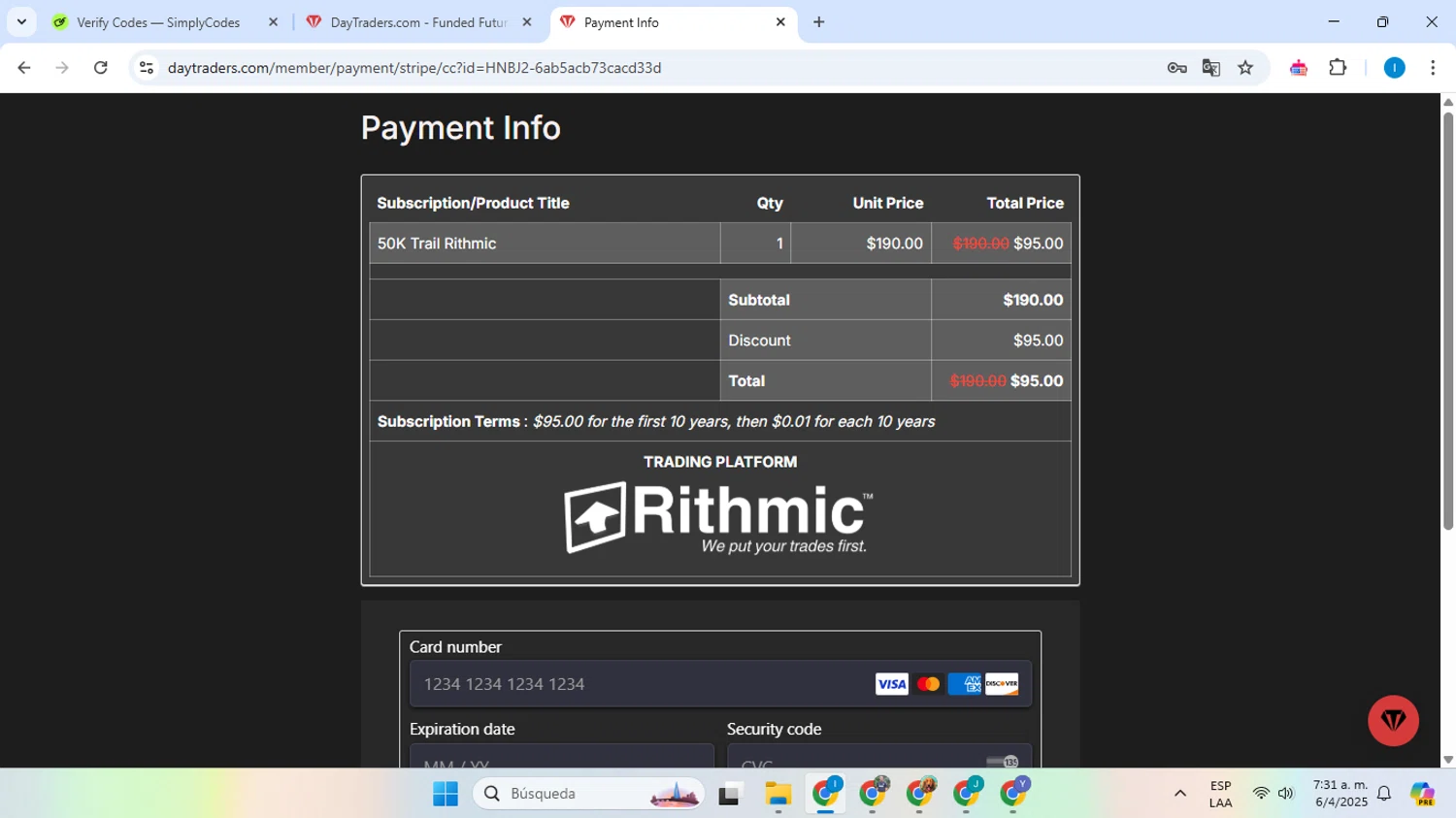Go forward to next page
This screenshot has width=1456, height=818.
[62, 68]
